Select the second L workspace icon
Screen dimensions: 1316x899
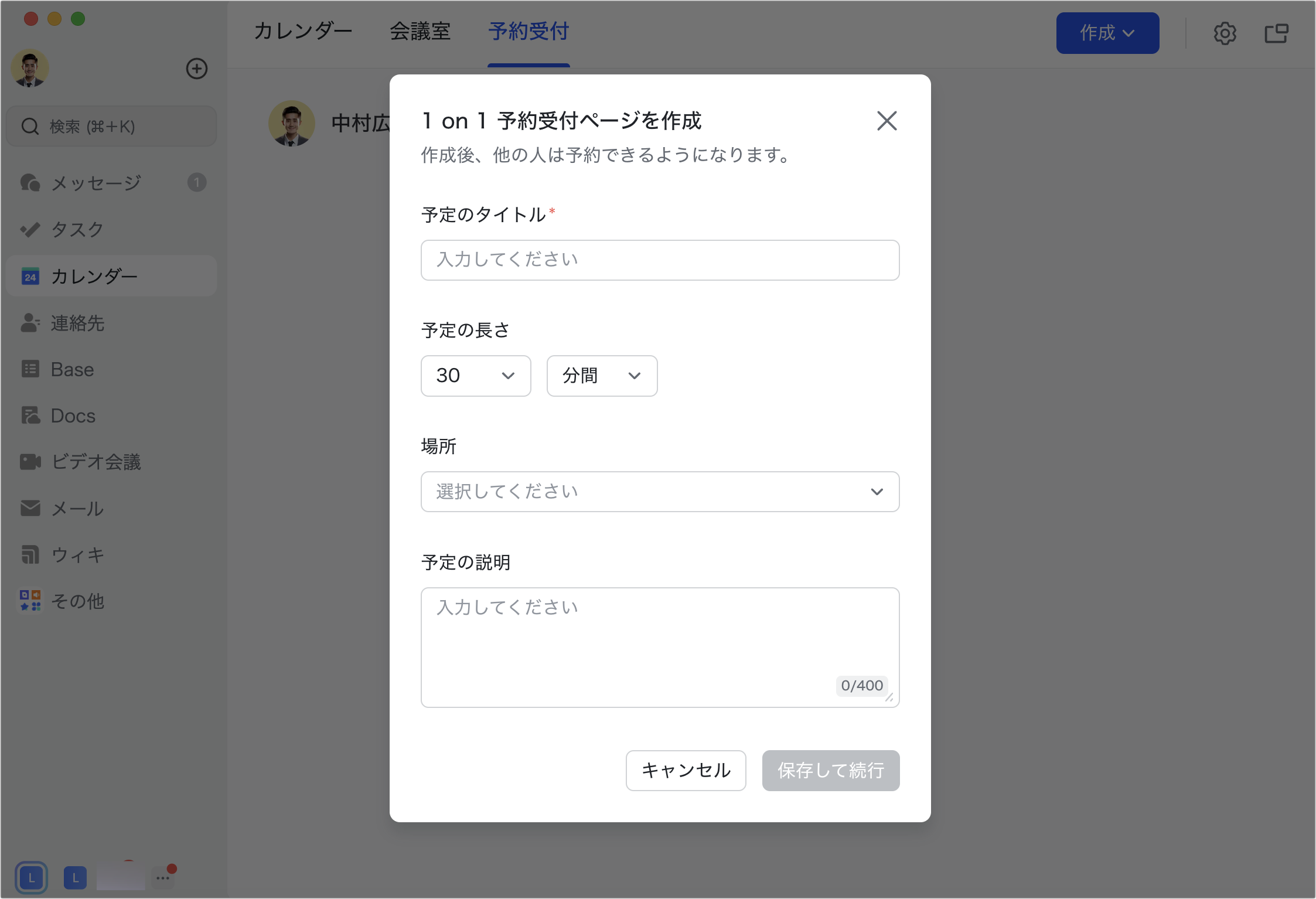(75, 877)
